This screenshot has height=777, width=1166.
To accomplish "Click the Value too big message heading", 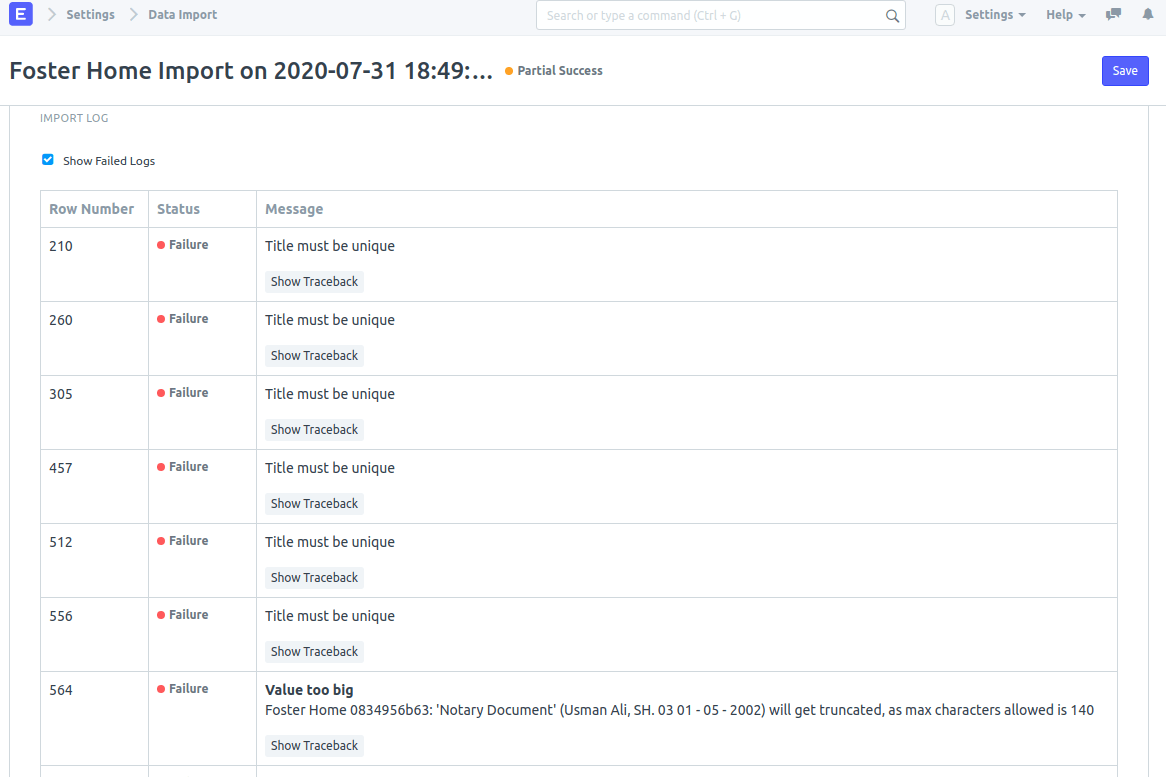I will [x=309, y=690].
